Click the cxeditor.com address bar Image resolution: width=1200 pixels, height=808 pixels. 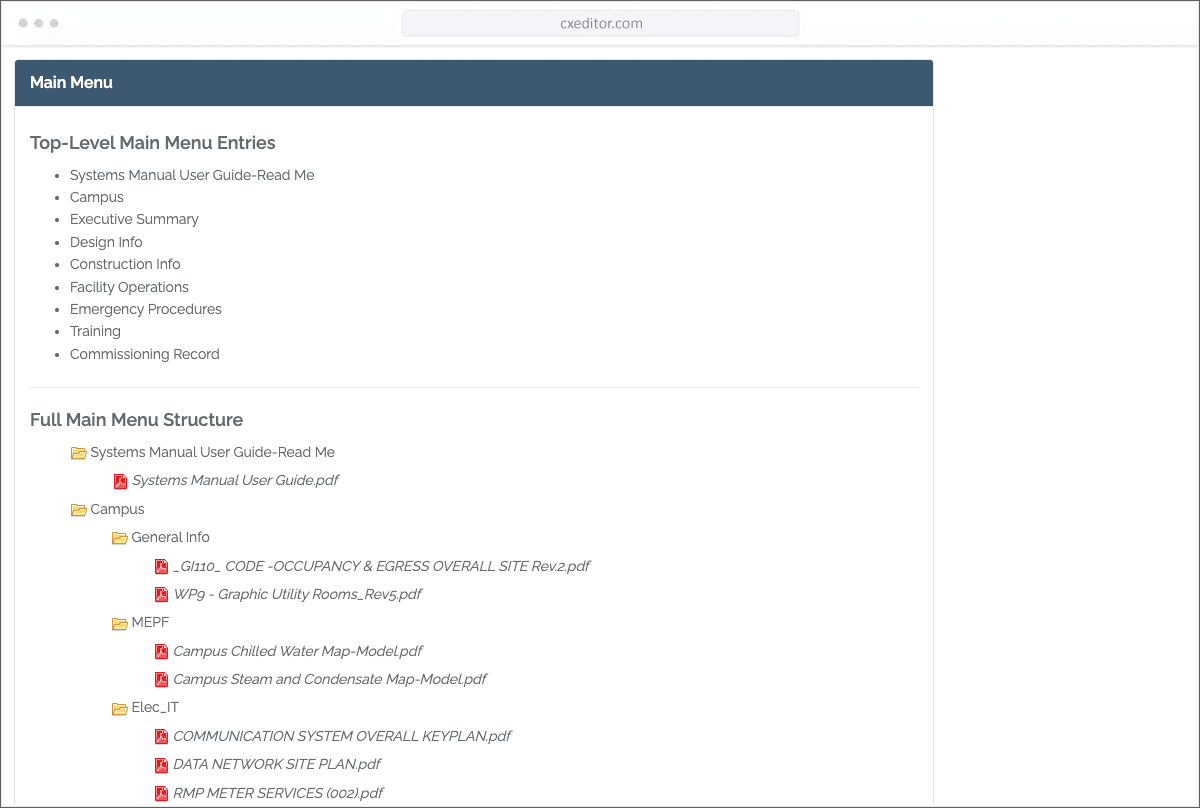(x=600, y=23)
